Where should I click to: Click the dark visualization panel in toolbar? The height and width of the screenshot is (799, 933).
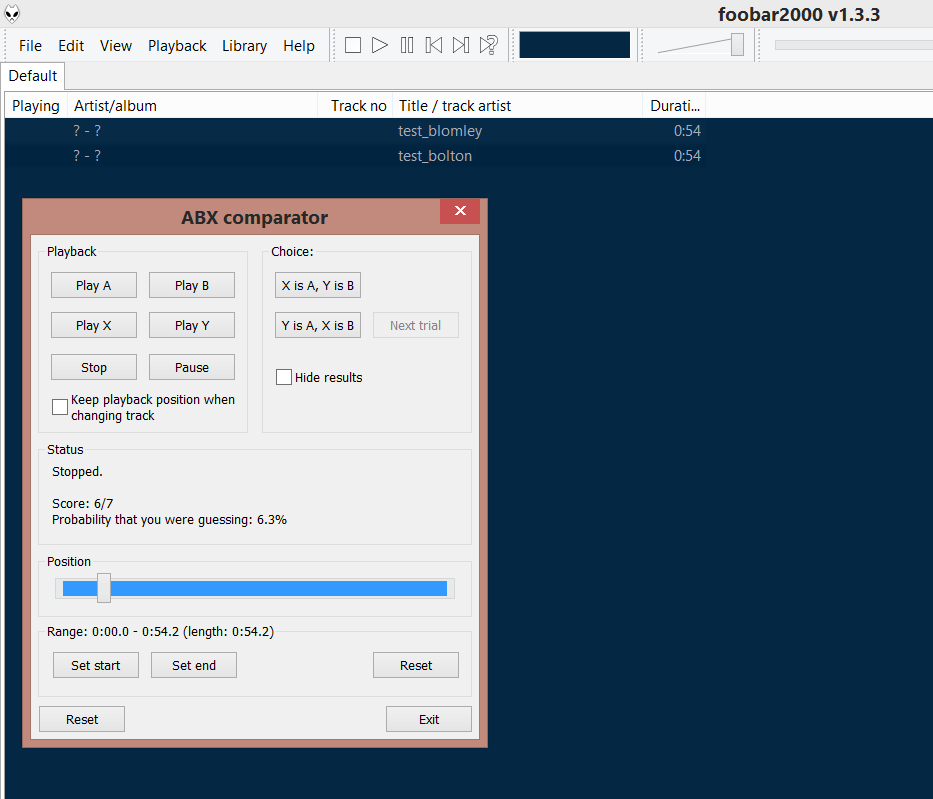[574, 45]
